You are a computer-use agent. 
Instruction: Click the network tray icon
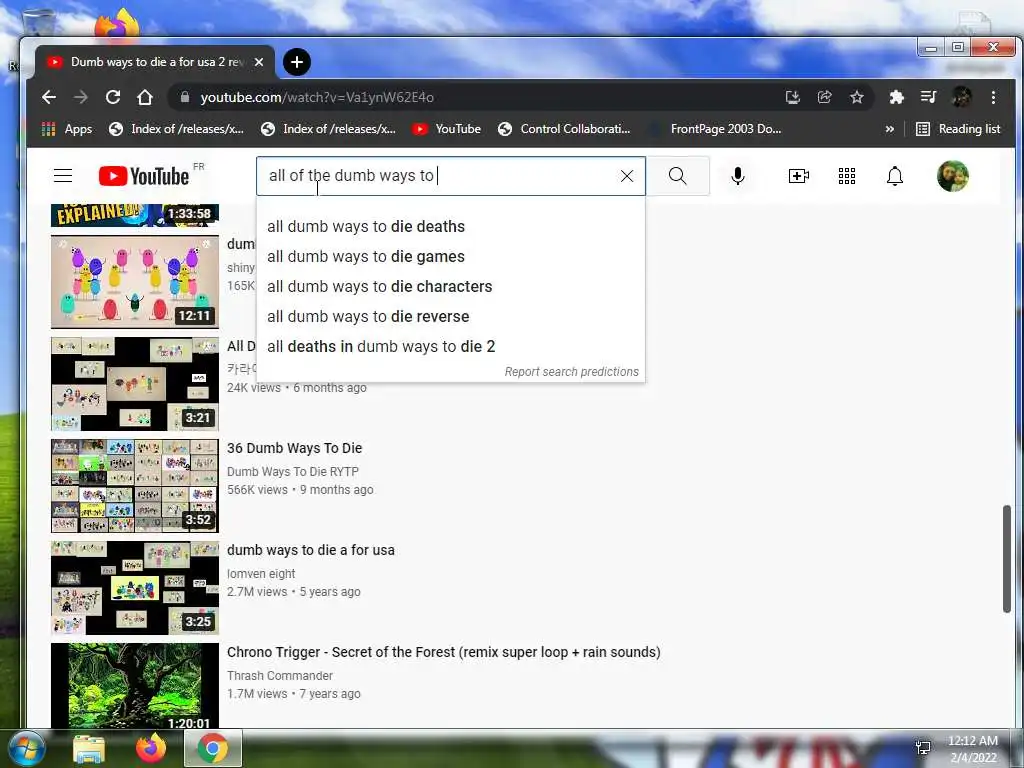tap(923, 748)
